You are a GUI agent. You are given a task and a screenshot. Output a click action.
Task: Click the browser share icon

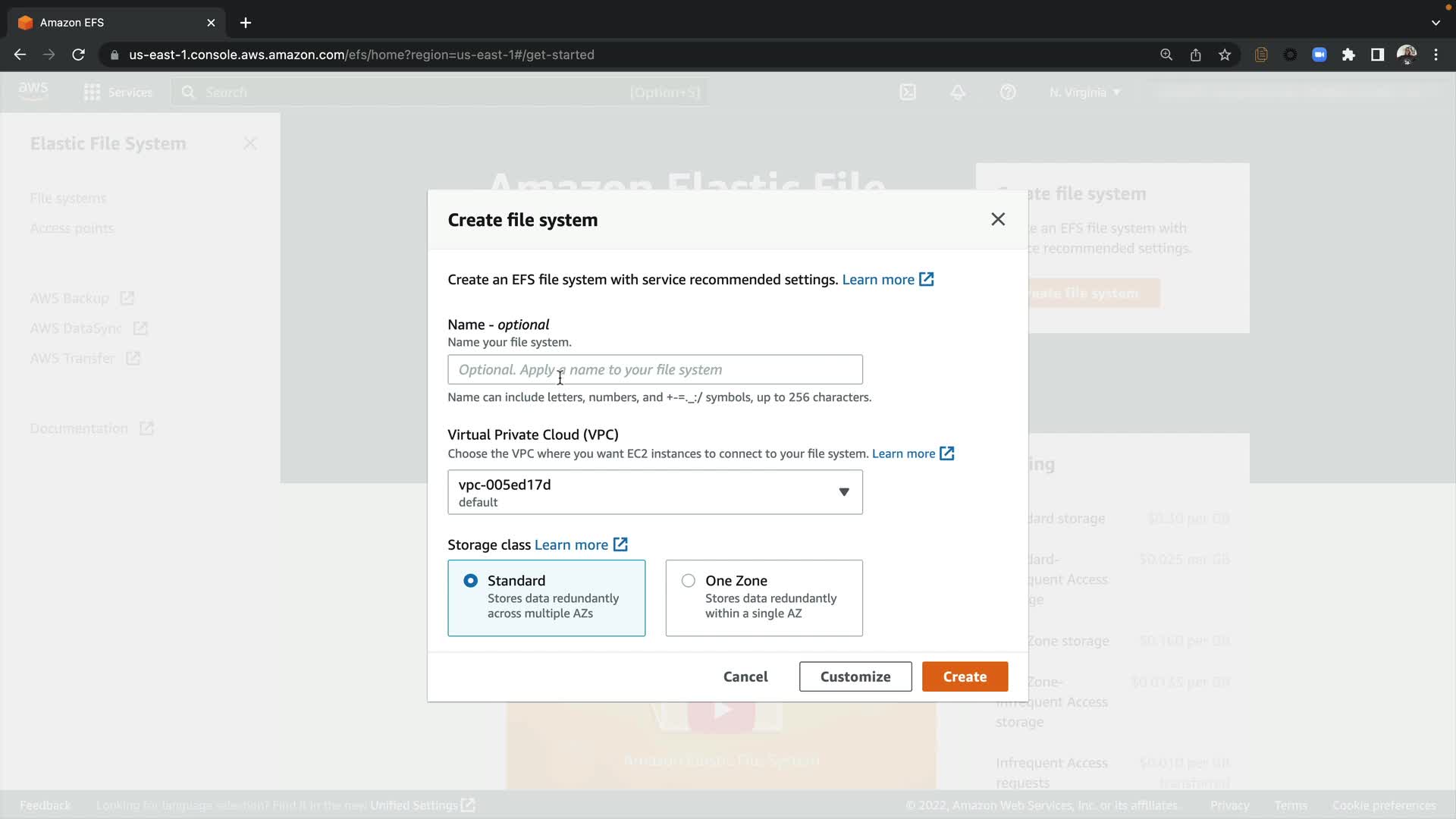[x=1195, y=55]
